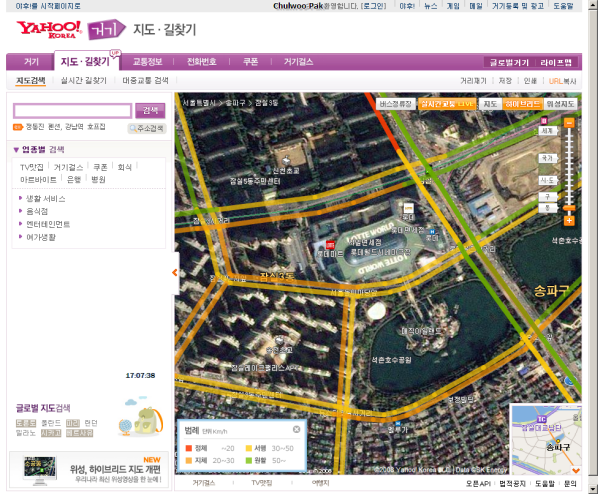598x494 pixels.
Task: Click the school icon at 신천초교
Action: point(286,160)
